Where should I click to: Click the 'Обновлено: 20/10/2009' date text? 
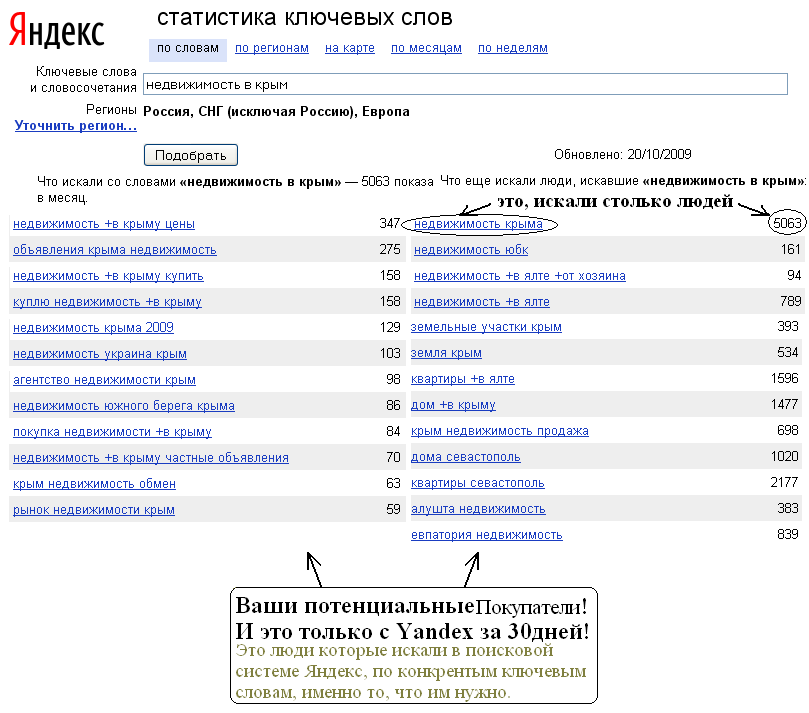click(623, 154)
